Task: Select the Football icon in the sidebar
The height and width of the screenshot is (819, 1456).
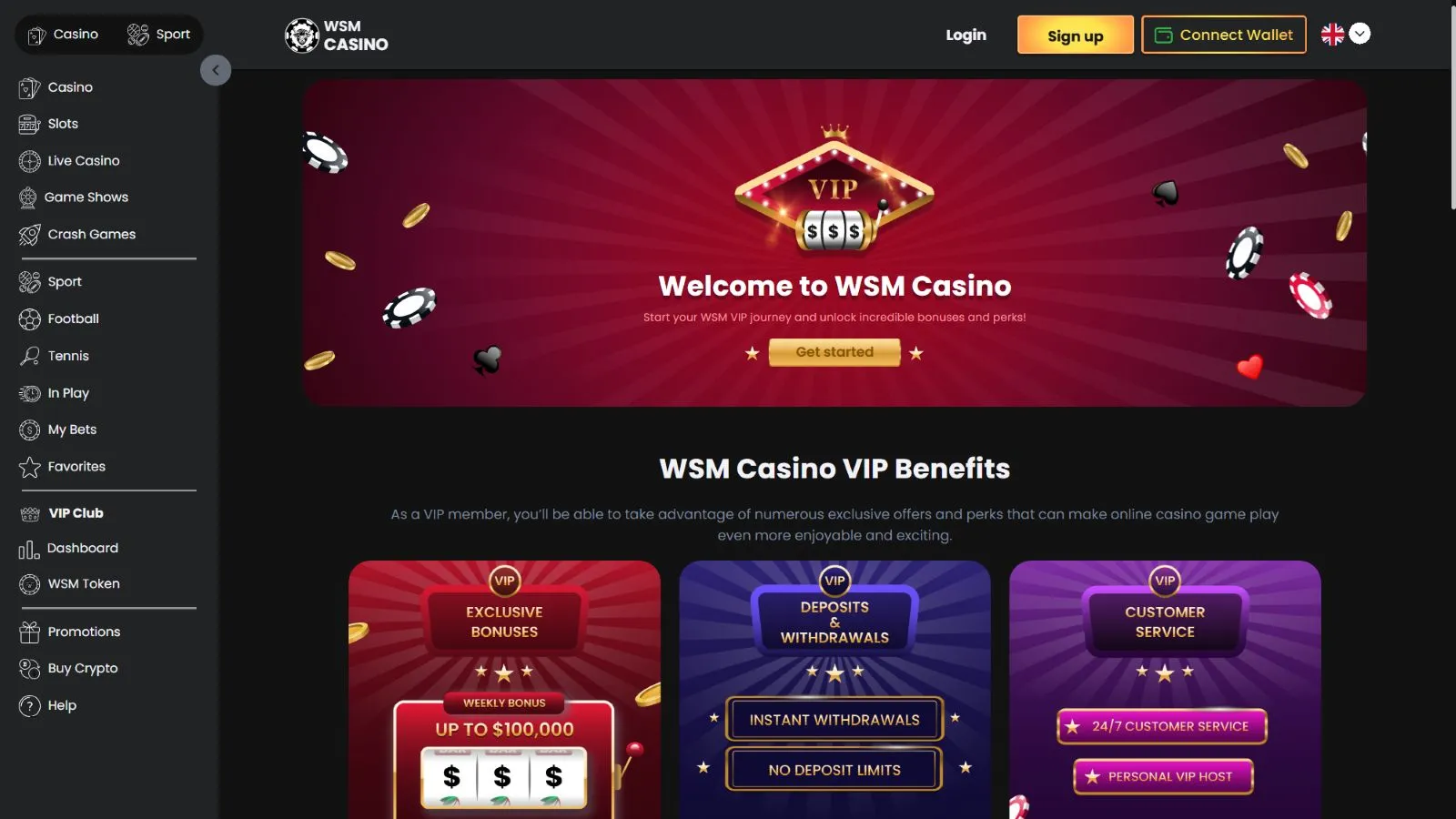Action: tap(29, 319)
